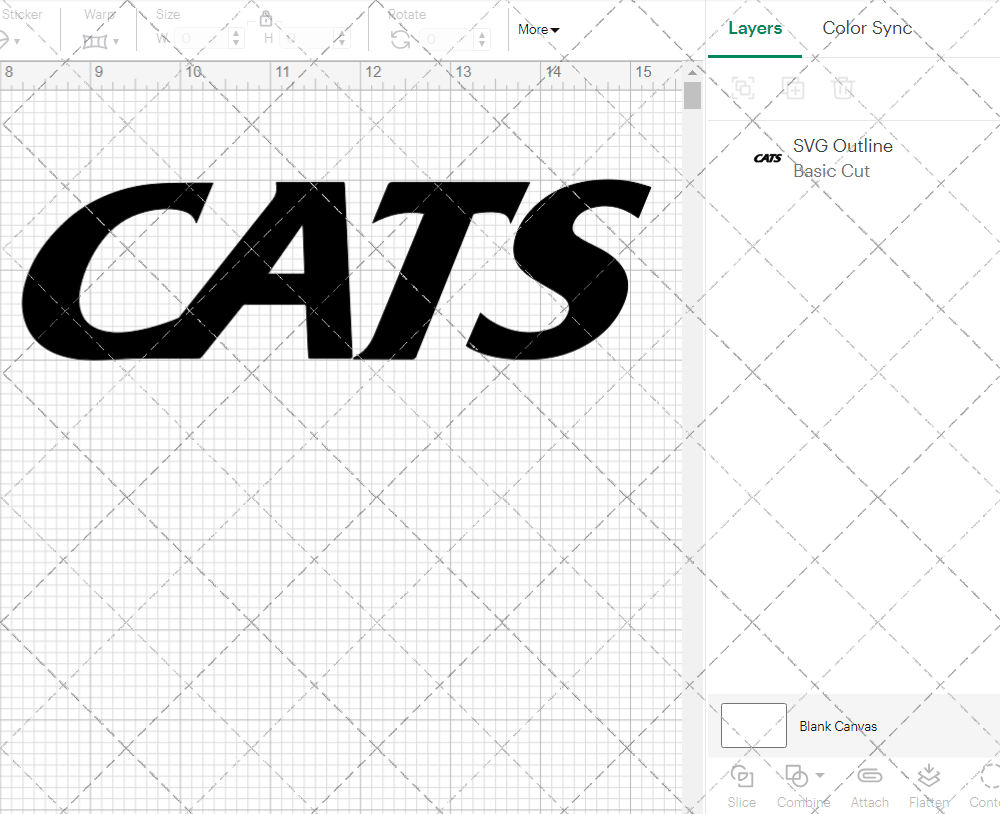The height and width of the screenshot is (814, 1000).
Task: Click the add to group icon in Layers panel
Action: click(x=742, y=88)
